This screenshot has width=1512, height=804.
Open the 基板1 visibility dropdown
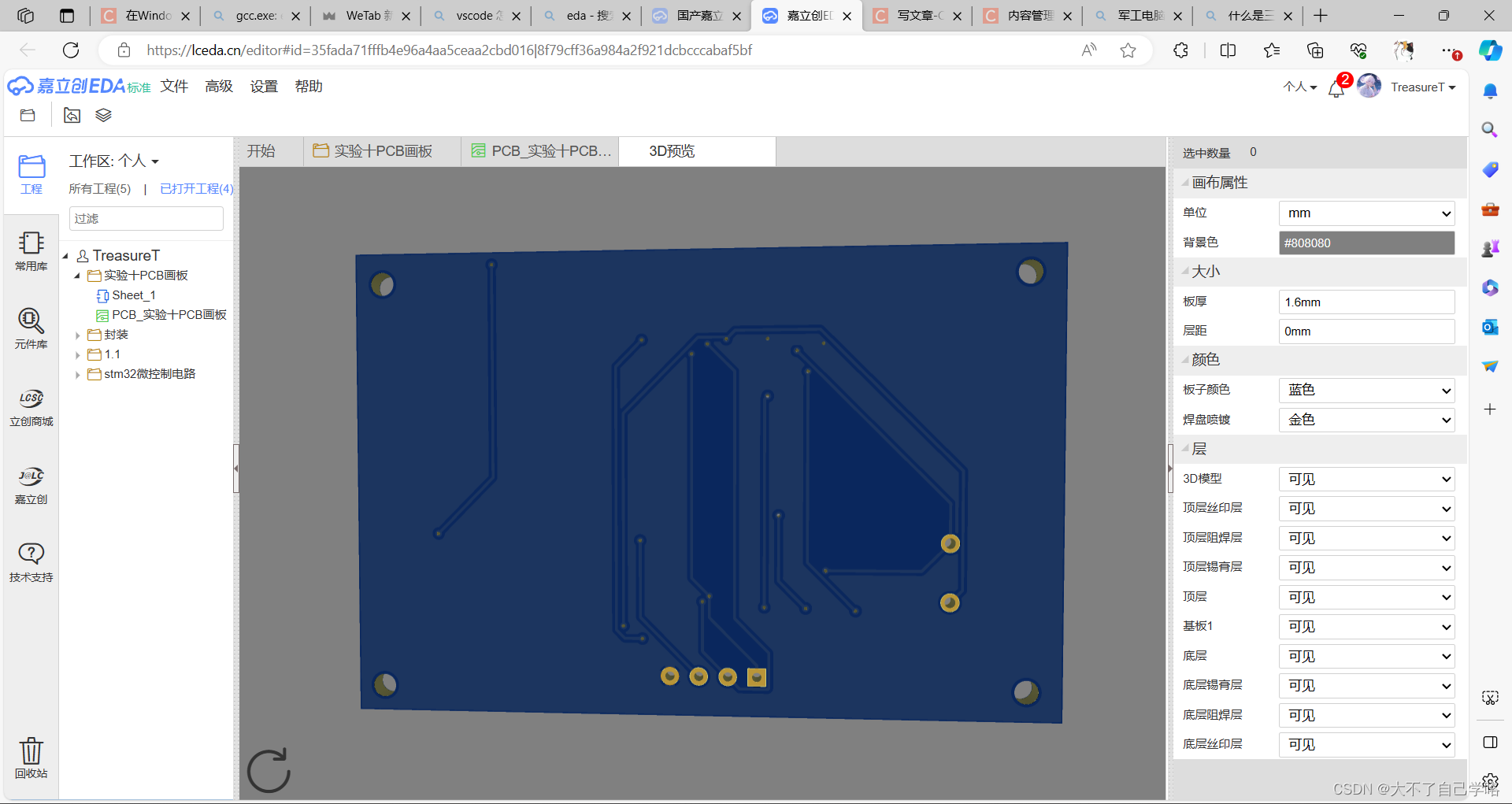coord(1366,627)
